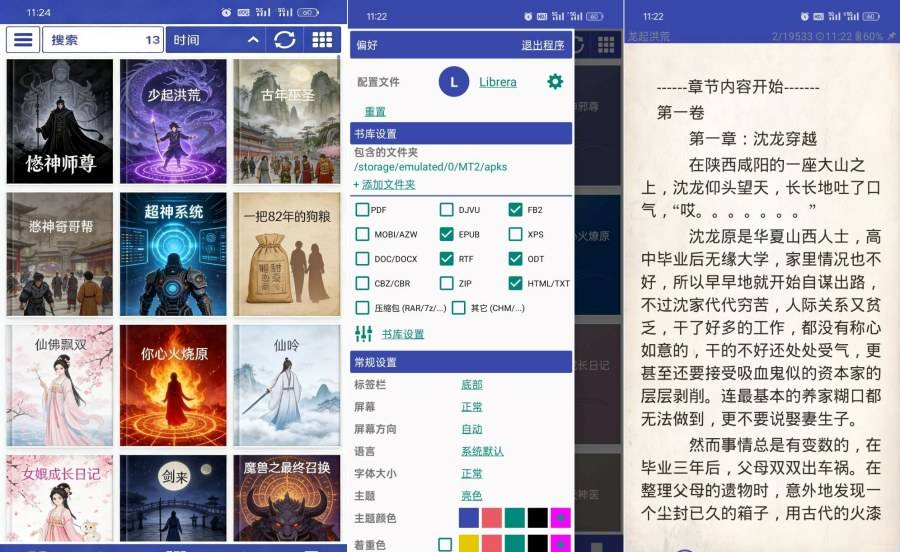Open the book 憋神哥哥帮
900x552 pixels.
pyautogui.click(x=60, y=254)
